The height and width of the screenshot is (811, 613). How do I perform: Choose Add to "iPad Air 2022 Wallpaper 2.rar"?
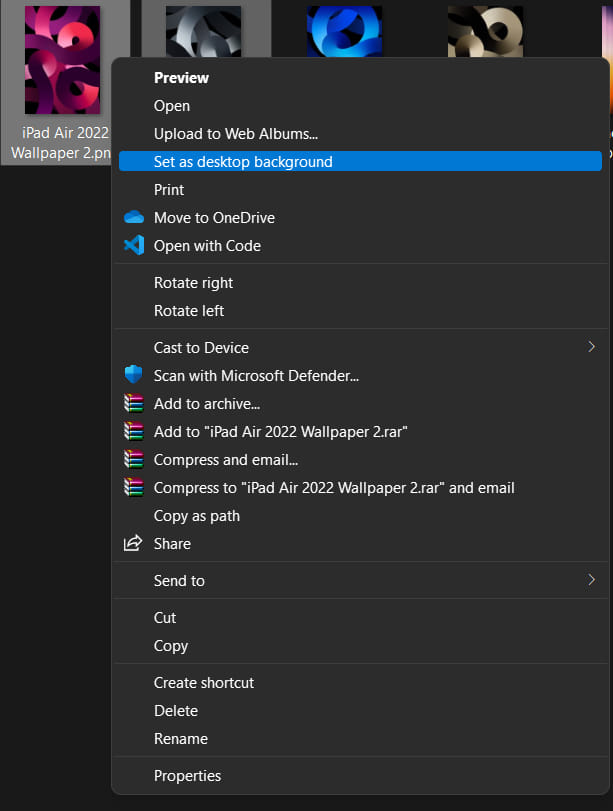tap(360, 431)
